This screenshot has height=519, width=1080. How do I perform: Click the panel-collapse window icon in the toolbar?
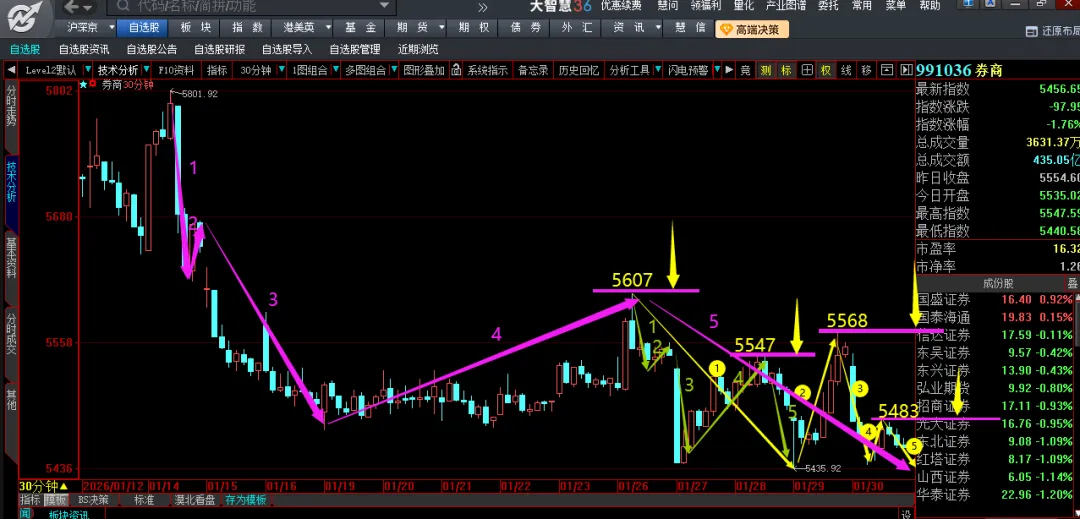point(887,70)
